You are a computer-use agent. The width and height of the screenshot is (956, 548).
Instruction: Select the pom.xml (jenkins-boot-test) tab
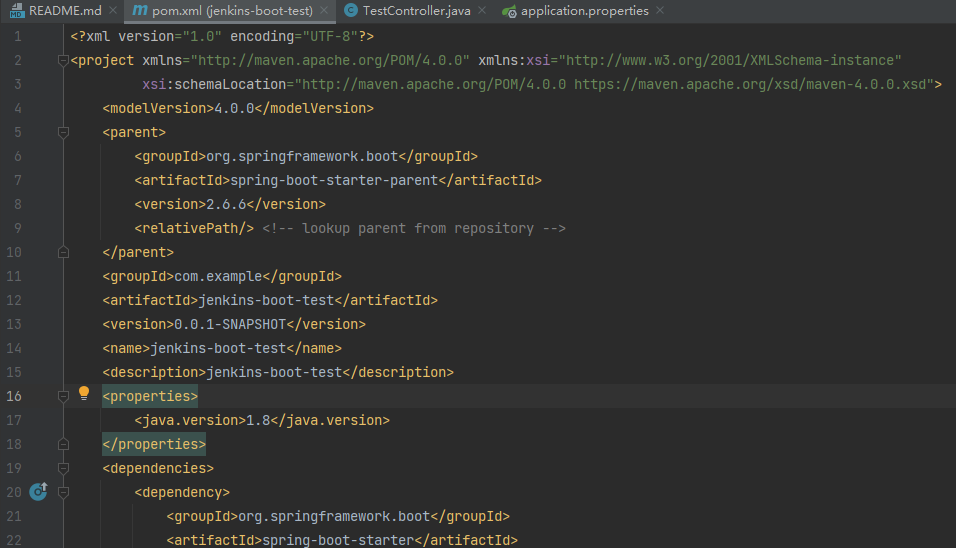pyautogui.click(x=232, y=11)
